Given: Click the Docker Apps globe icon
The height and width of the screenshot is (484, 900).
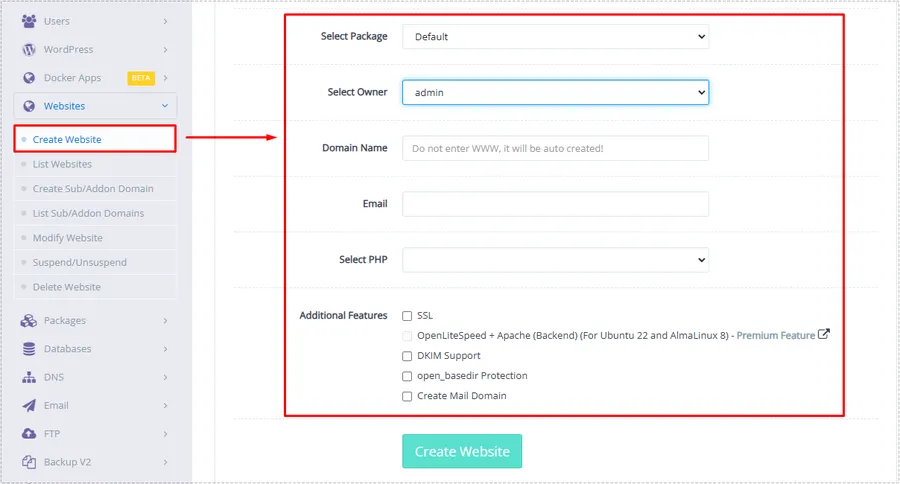Looking at the screenshot, I should click(x=28, y=78).
